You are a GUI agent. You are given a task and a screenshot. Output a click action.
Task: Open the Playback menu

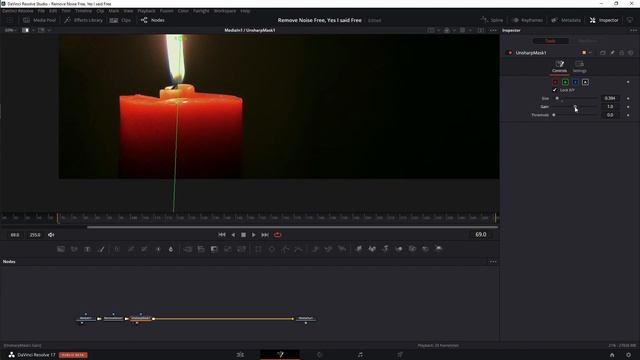[146, 11]
